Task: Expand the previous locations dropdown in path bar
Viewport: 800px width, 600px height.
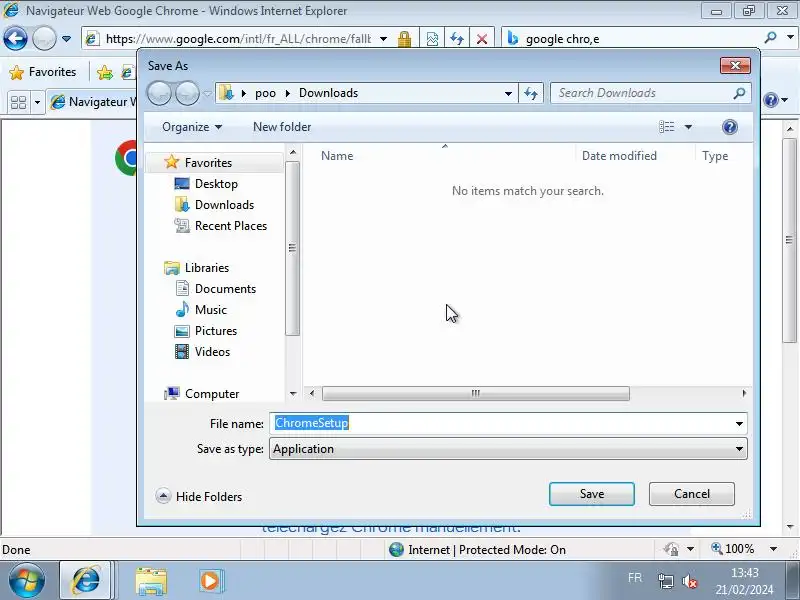Action: (x=508, y=93)
